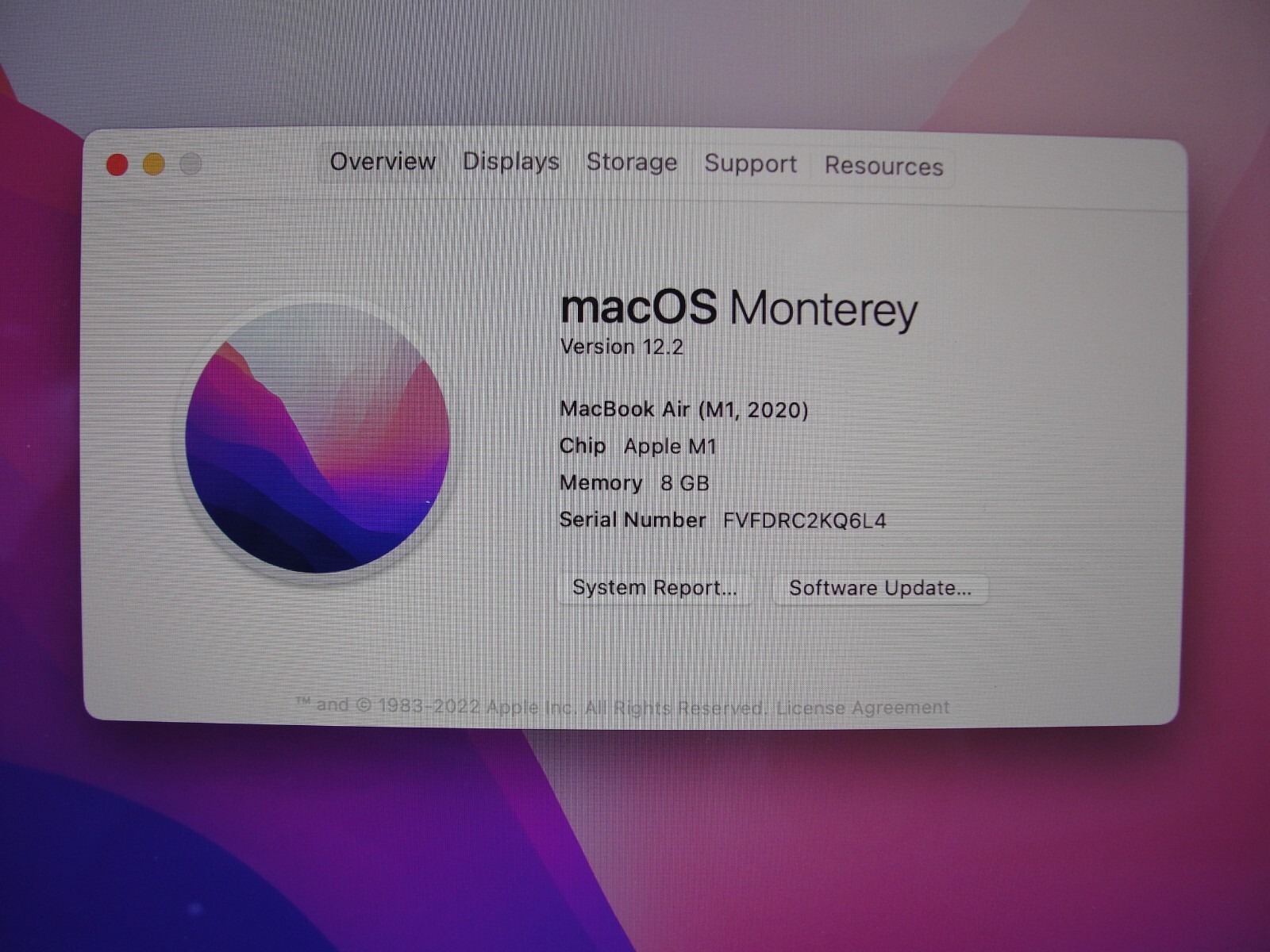Click the Apple M1 chip value

[x=670, y=447]
